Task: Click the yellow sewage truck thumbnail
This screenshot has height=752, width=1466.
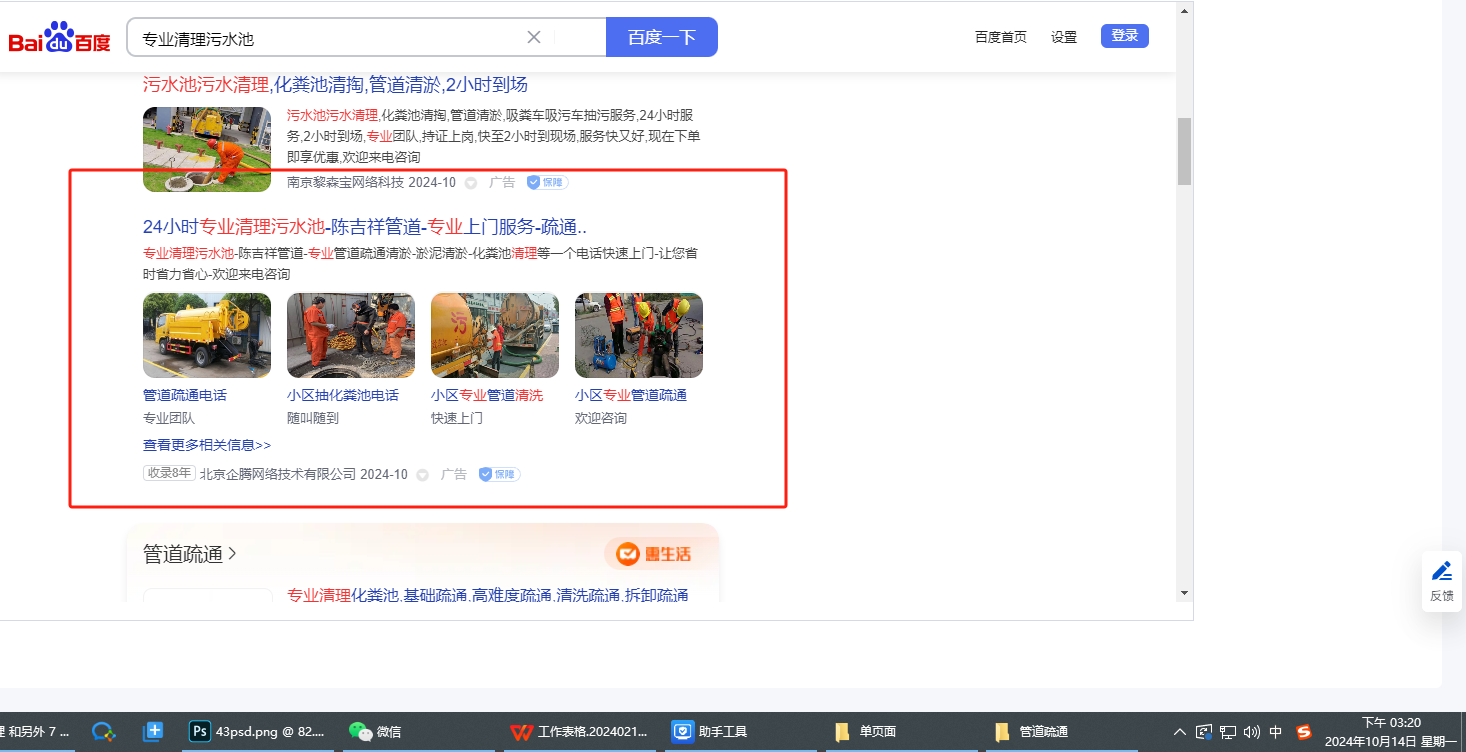Action: [x=207, y=335]
